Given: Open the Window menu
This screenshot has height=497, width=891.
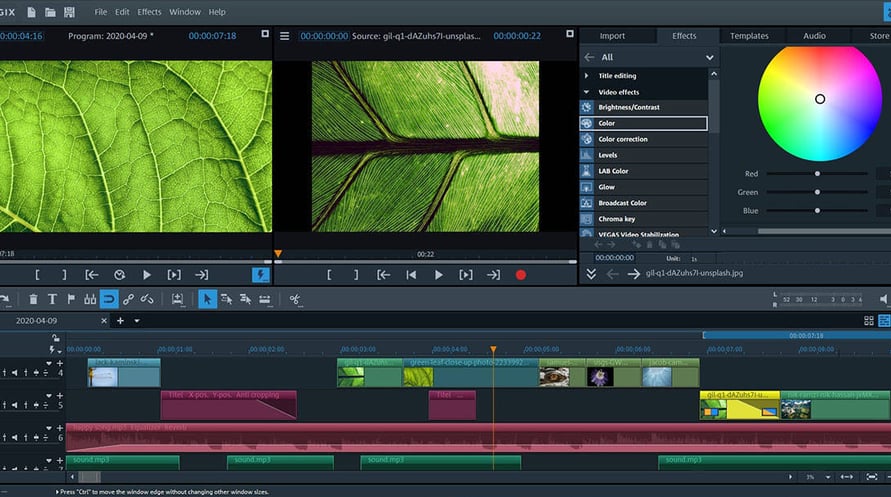Looking at the screenshot, I should point(185,12).
